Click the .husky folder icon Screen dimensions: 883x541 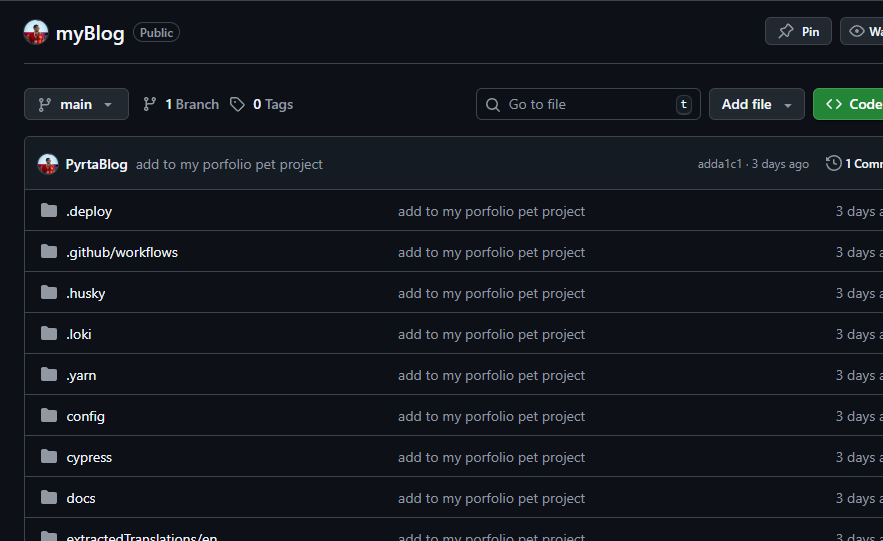coord(49,293)
